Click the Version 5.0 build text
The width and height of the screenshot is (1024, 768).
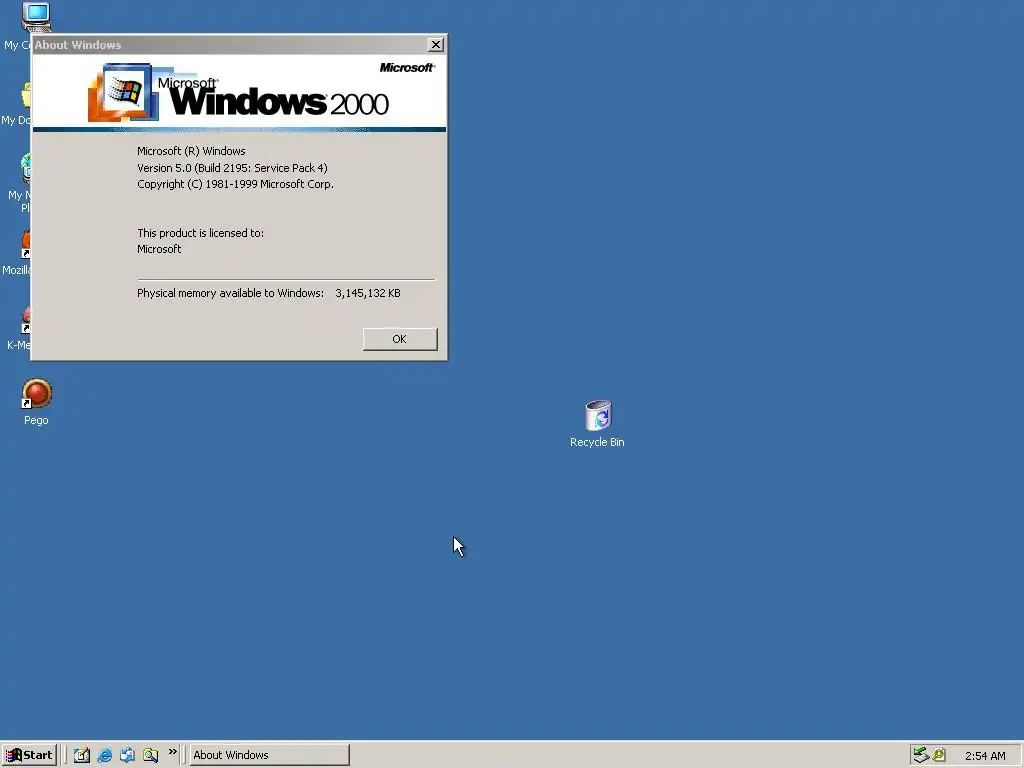(x=232, y=168)
